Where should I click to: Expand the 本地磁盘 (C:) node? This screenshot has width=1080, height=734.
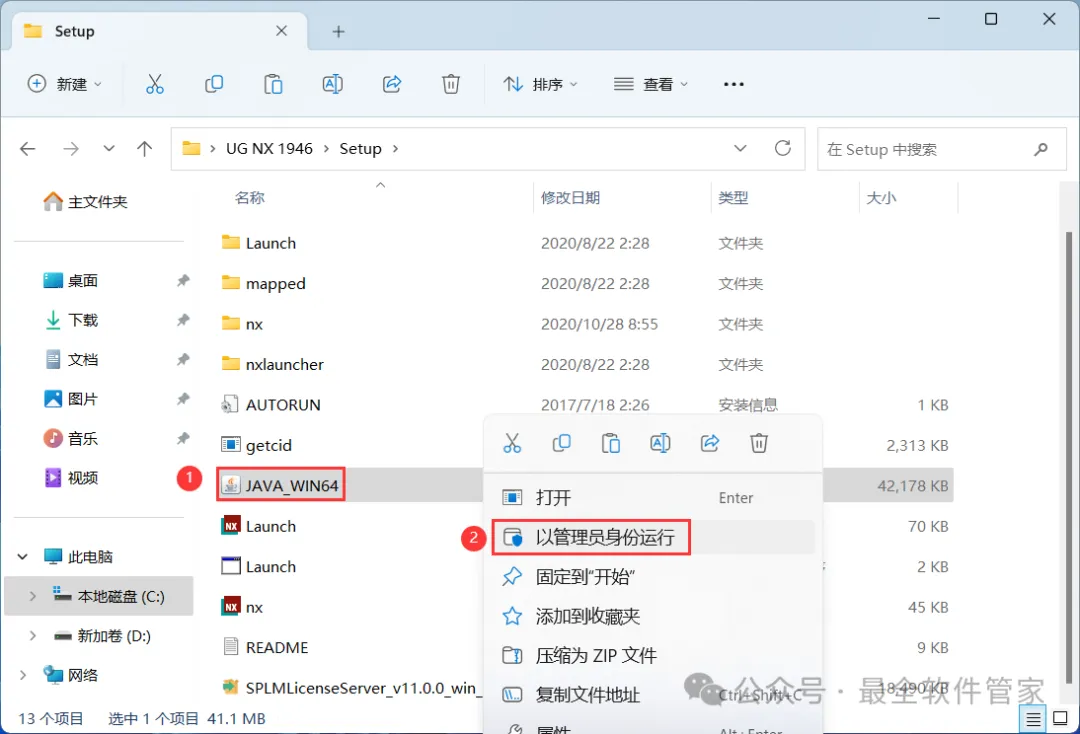pyautogui.click(x=32, y=596)
